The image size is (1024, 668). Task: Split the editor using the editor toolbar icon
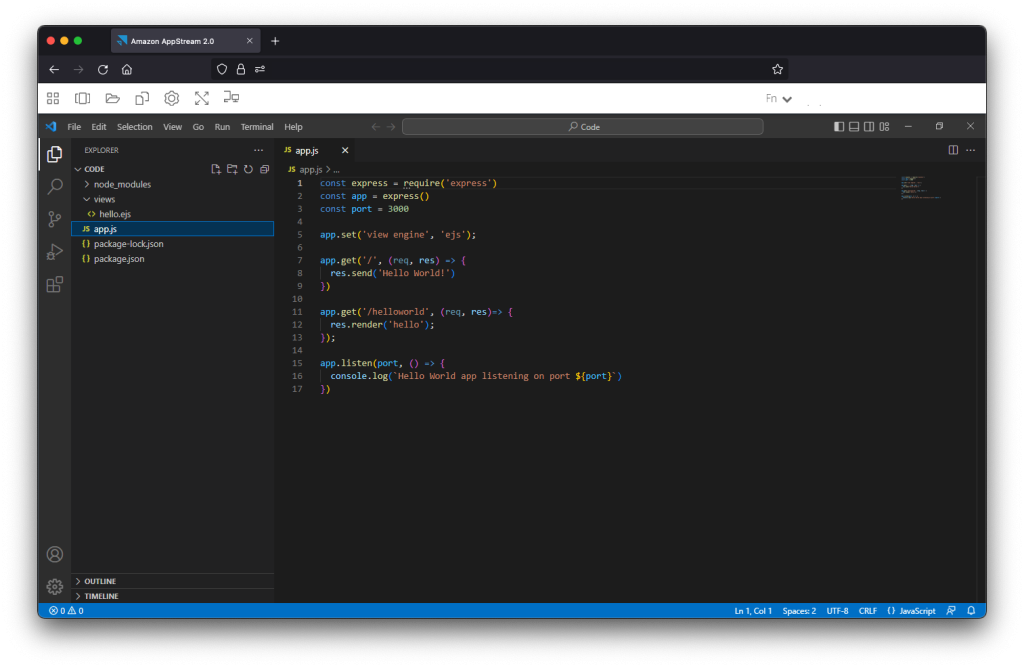952,149
